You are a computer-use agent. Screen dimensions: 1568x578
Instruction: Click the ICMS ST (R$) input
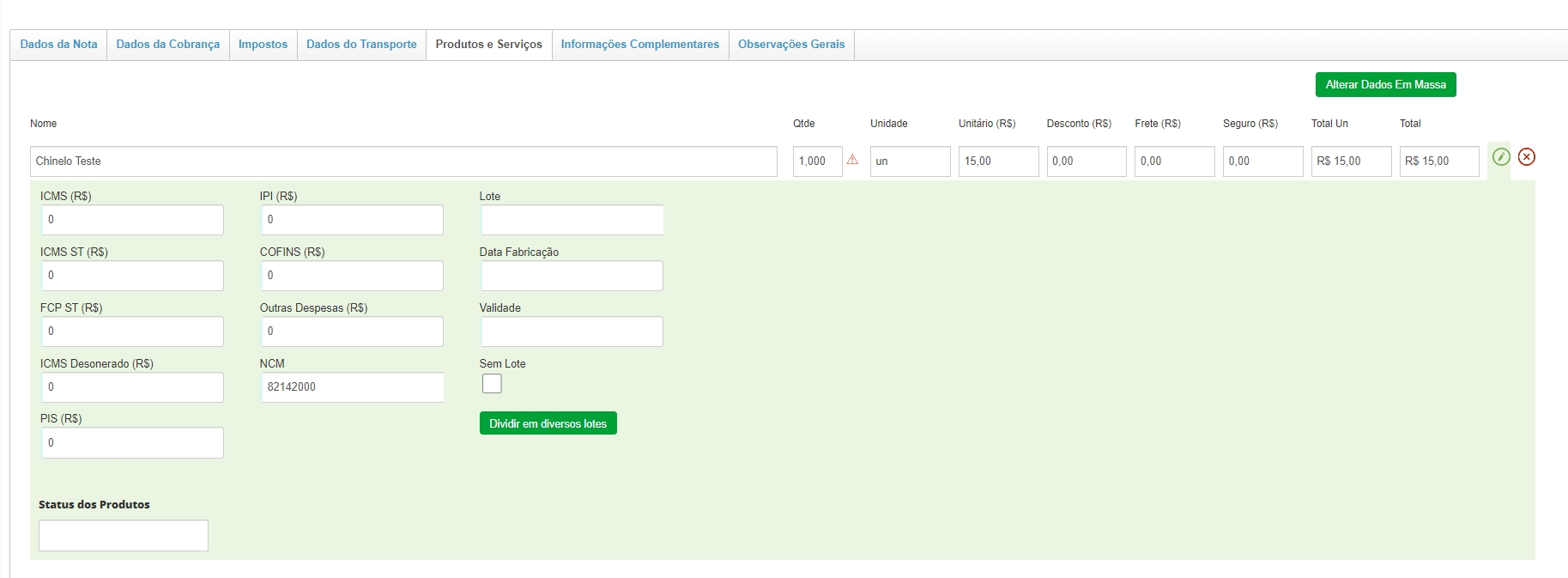point(132,276)
